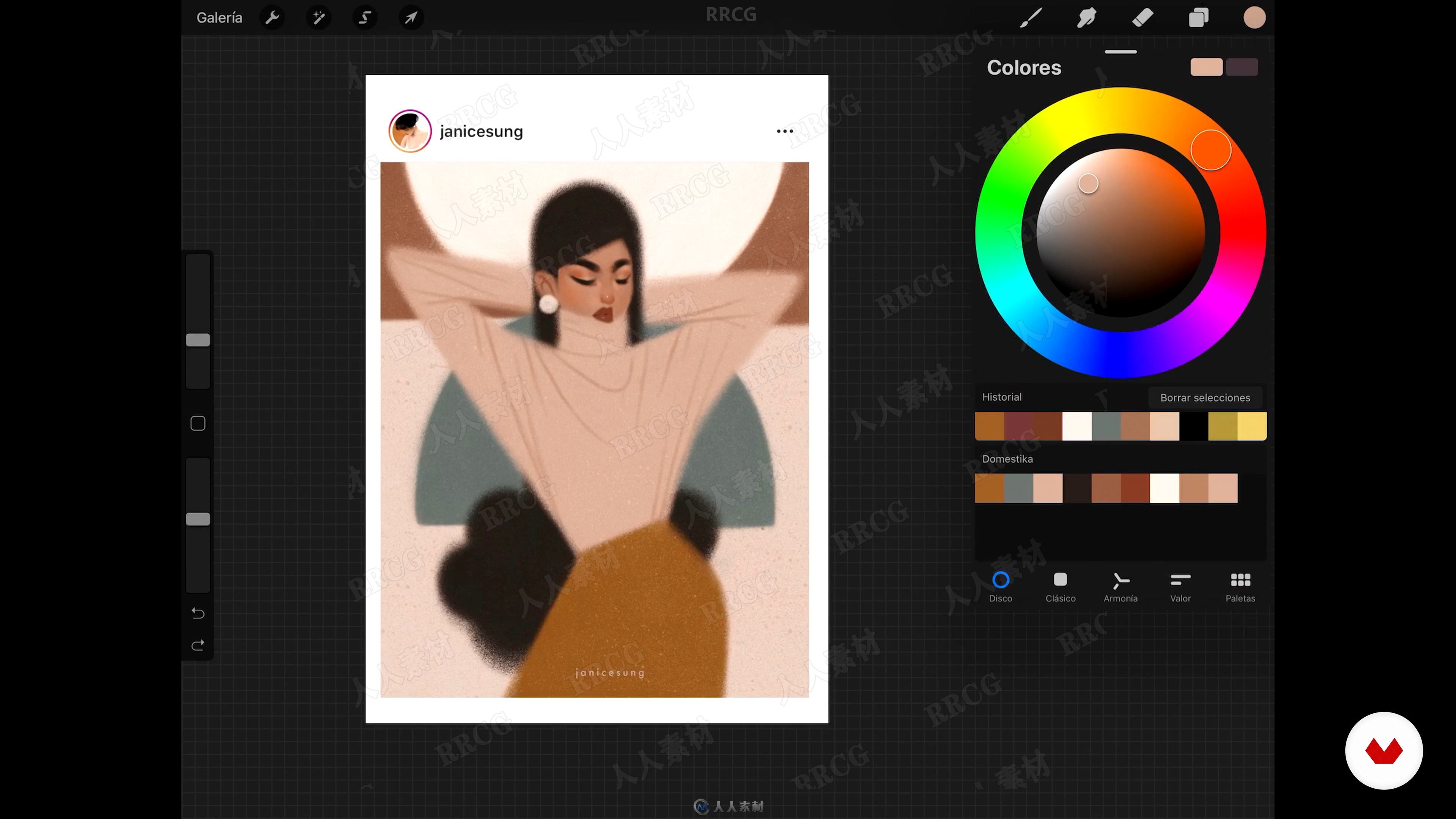Click the Domestika palette title
Screen dimensions: 1456x819
[x=1007, y=459]
